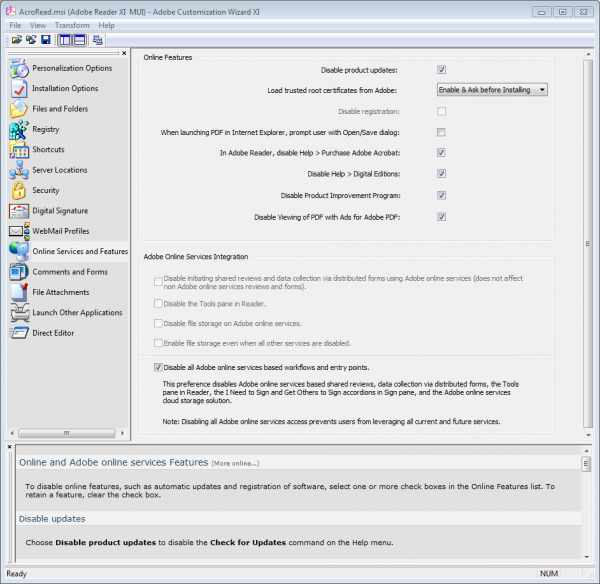This screenshot has height=584, width=600.
Task: Click the Disable registration checkbox
Action: pos(441,111)
